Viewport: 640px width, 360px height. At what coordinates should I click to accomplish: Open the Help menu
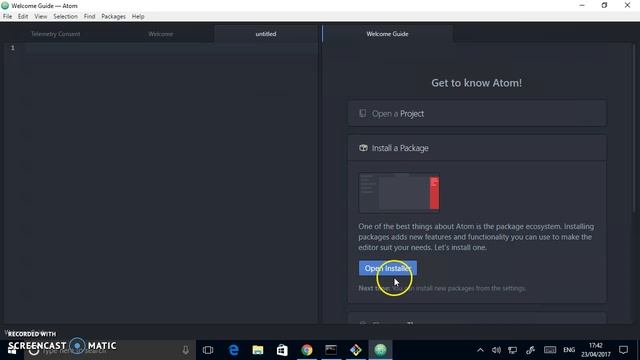(x=138, y=16)
